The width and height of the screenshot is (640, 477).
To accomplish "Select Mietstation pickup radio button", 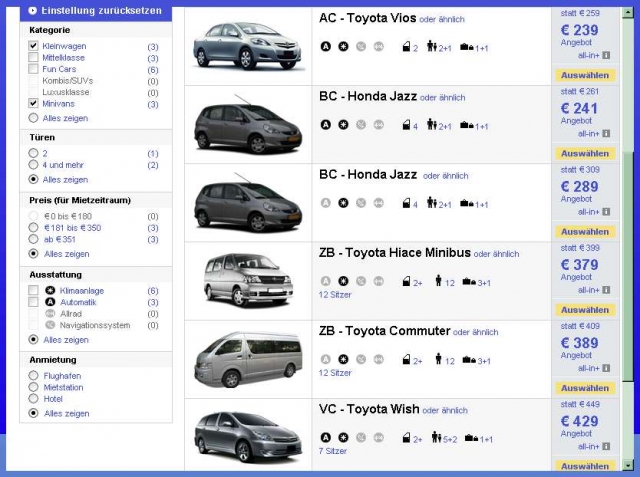I will point(33,387).
